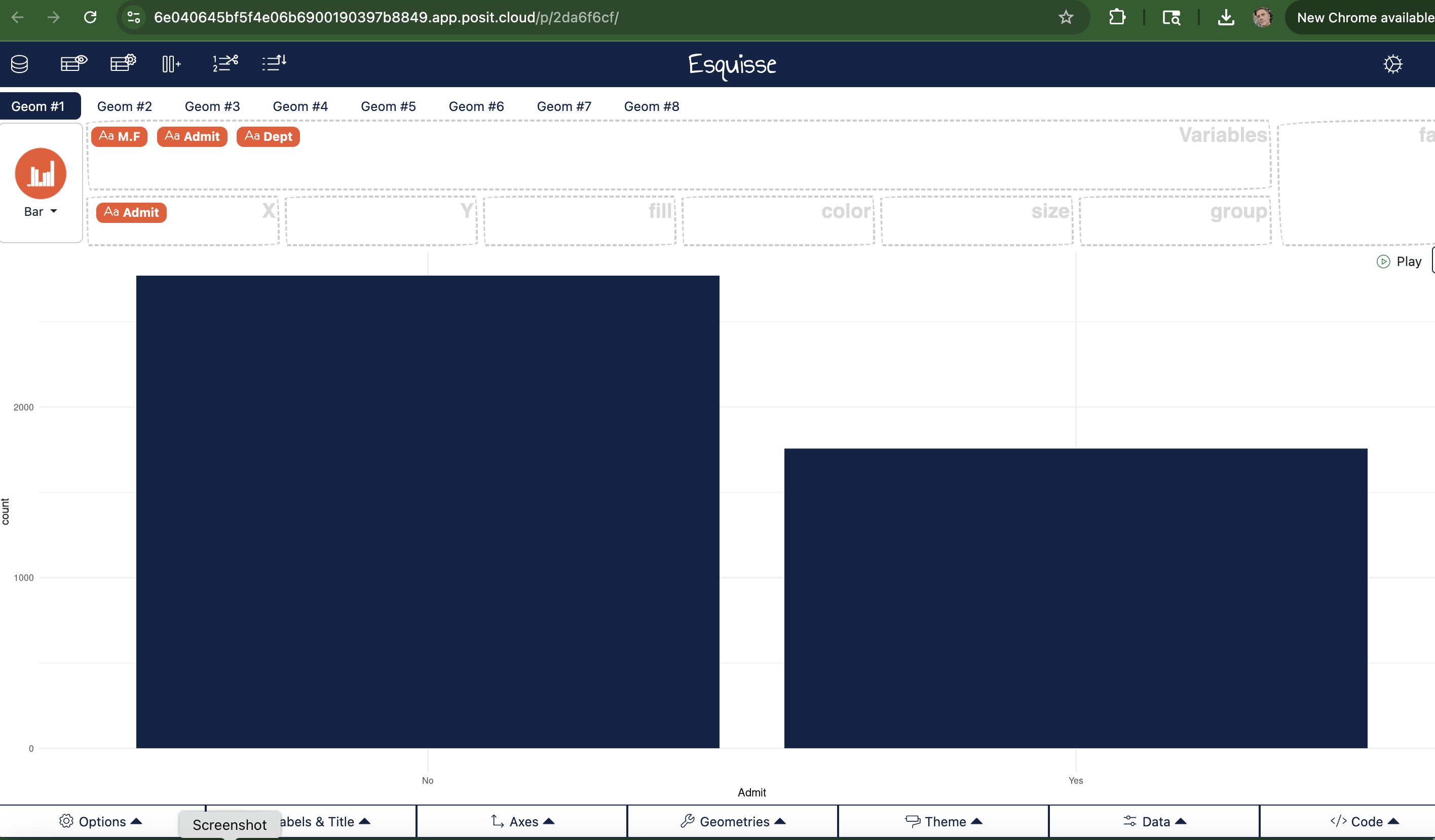Click the Dept variable badge

(x=268, y=137)
